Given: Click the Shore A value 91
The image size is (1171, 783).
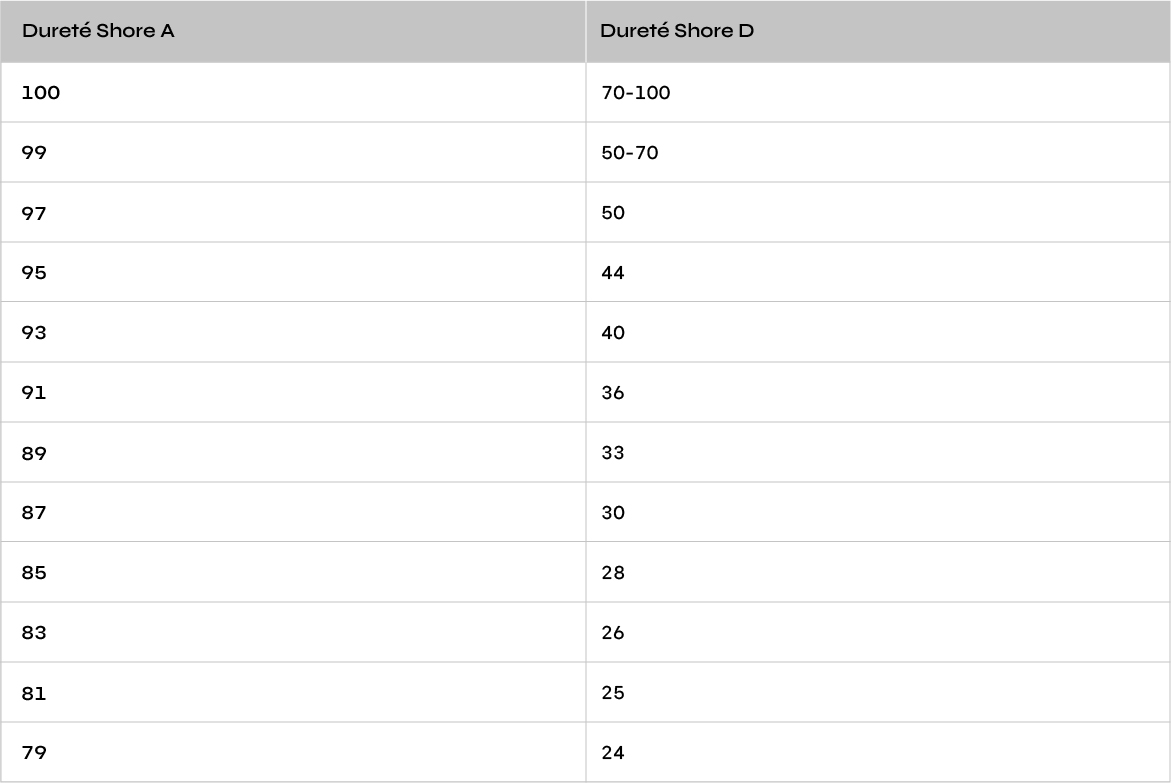Looking at the screenshot, I should (34, 392).
